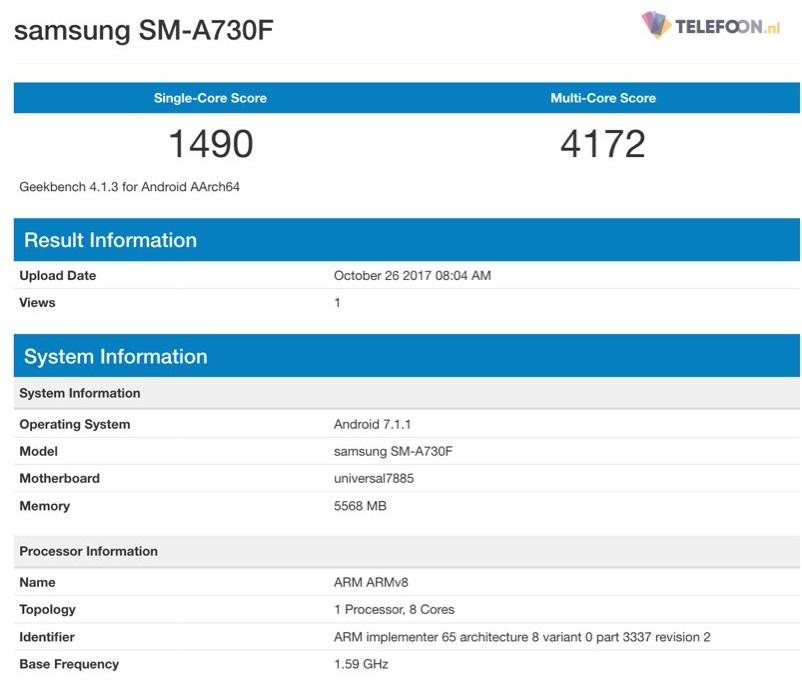The height and width of the screenshot is (691, 802).
Task: Select the 'ARM implementer 65 architecture 8' identifier value
Action: pyautogui.click(x=522, y=637)
